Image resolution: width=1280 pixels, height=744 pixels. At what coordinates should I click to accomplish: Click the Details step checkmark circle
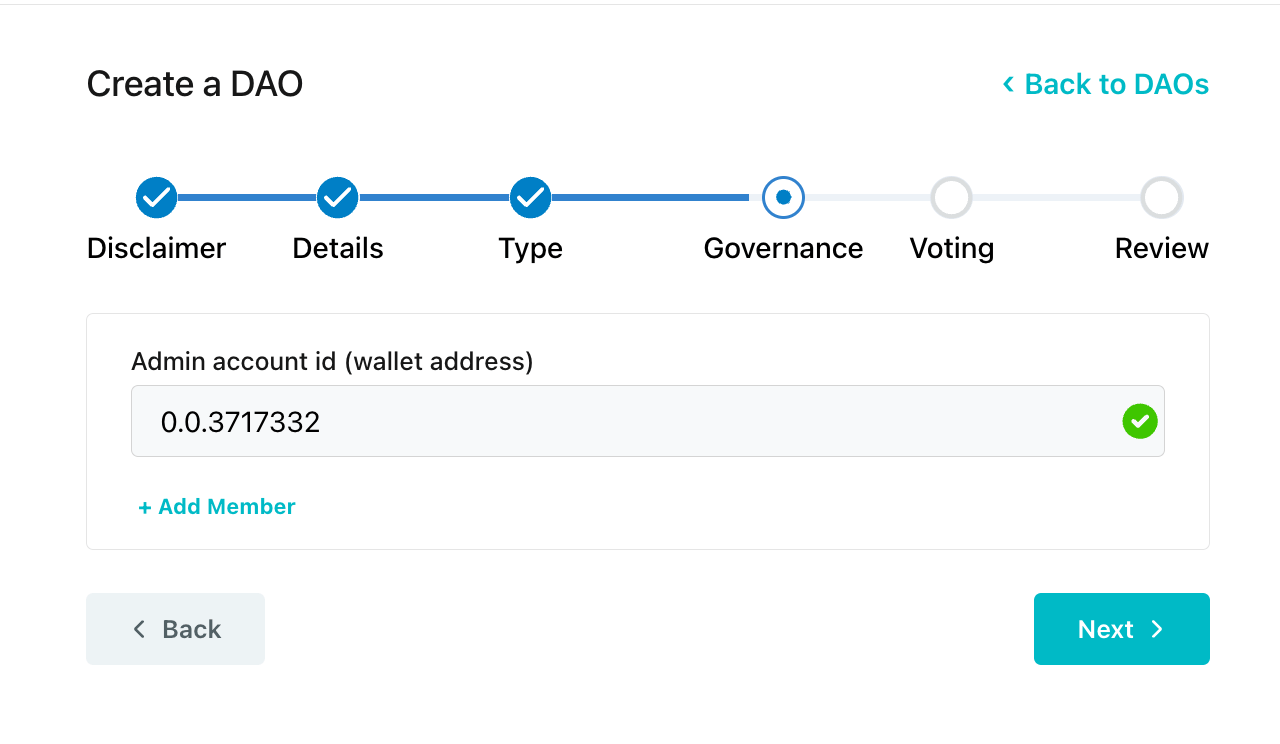click(338, 198)
